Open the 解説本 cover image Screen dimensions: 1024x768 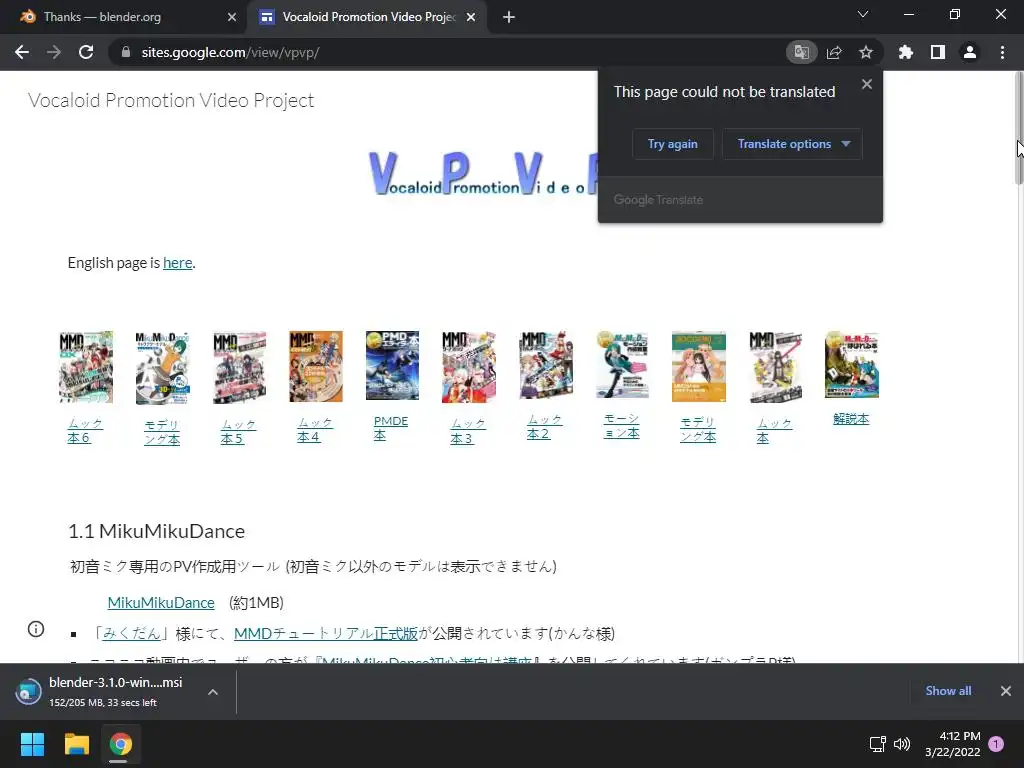852,364
